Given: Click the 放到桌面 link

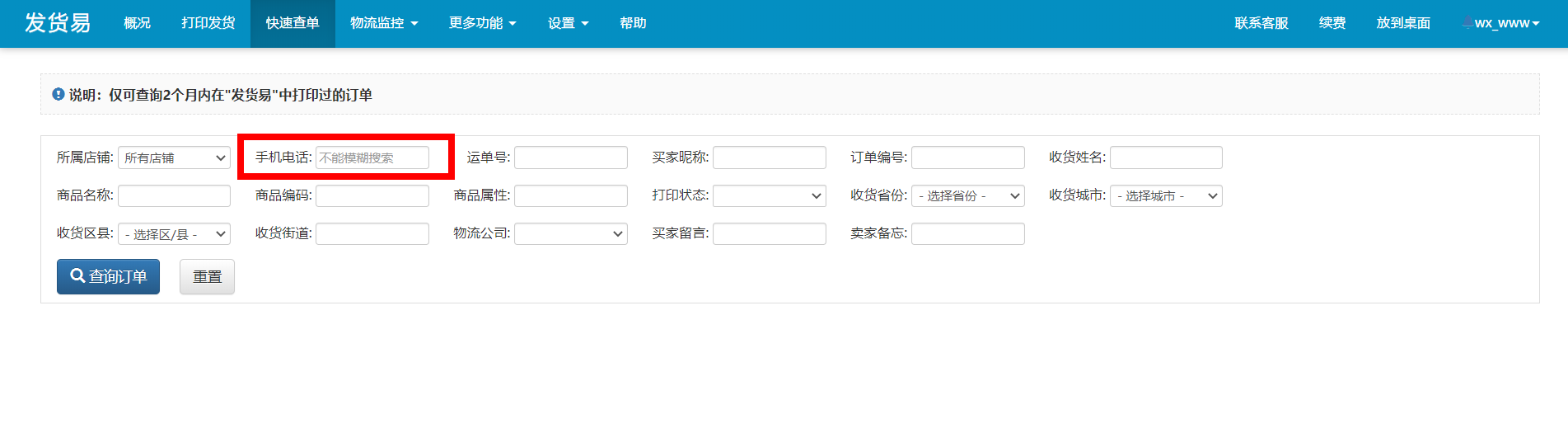Looking at the screenshot, I should tap(1402, 23).
